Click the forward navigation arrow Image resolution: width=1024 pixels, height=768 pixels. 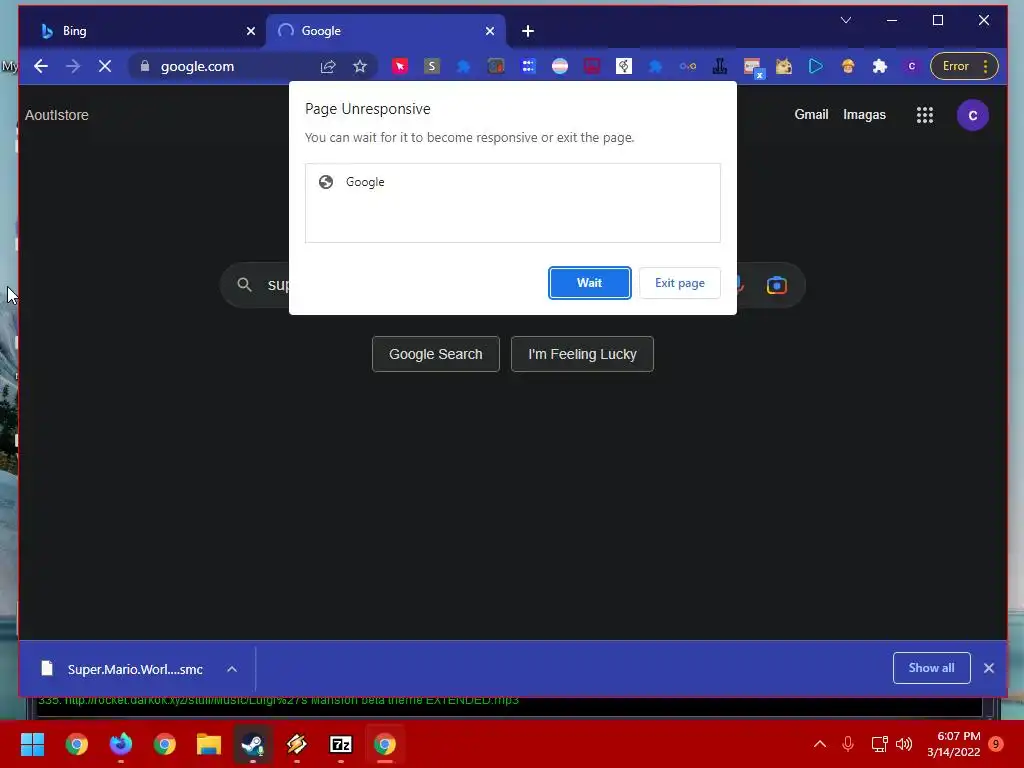coord(73,66)
